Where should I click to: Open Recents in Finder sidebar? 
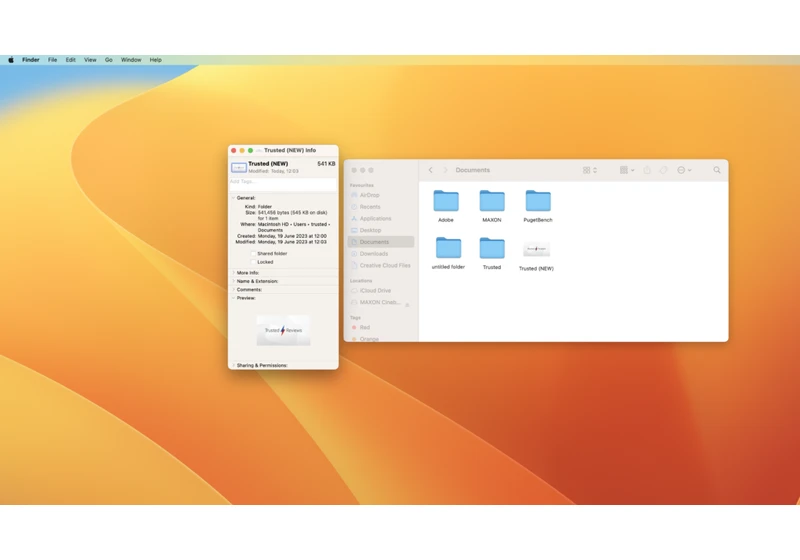pyautogui.click(x=370, y=207)
